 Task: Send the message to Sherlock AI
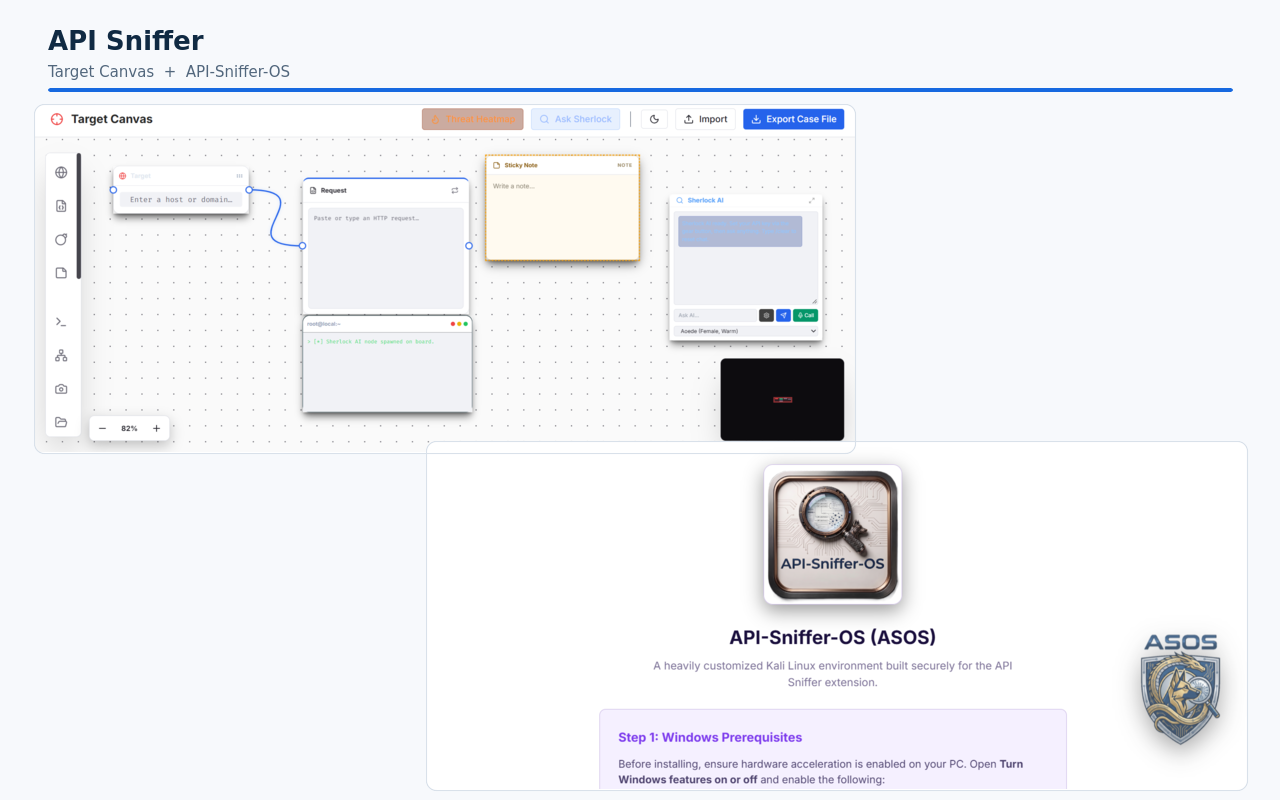pos(783,315)
